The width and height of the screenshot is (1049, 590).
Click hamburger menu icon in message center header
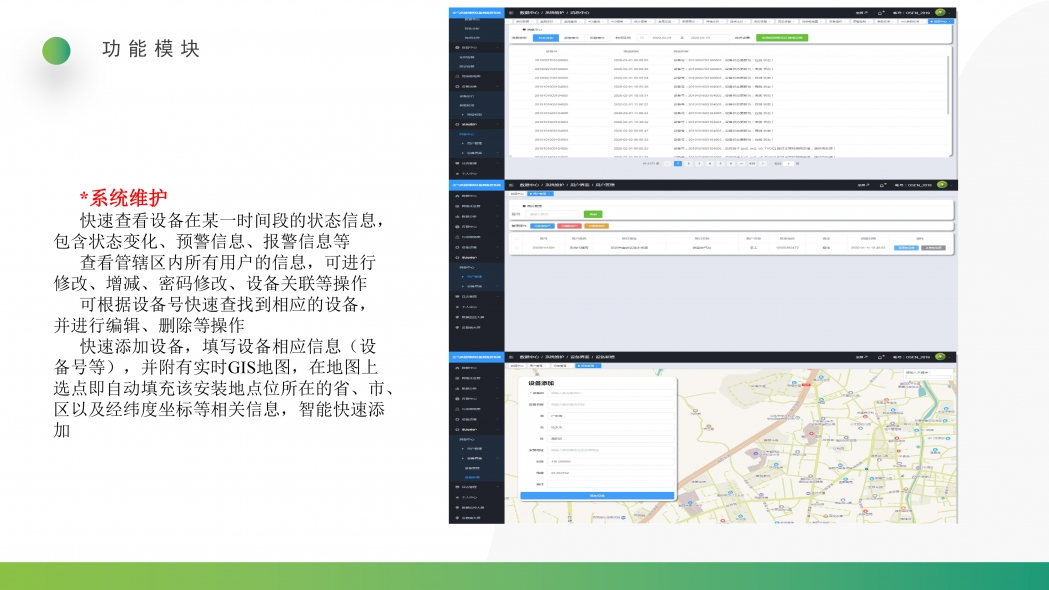coord(510,13)
